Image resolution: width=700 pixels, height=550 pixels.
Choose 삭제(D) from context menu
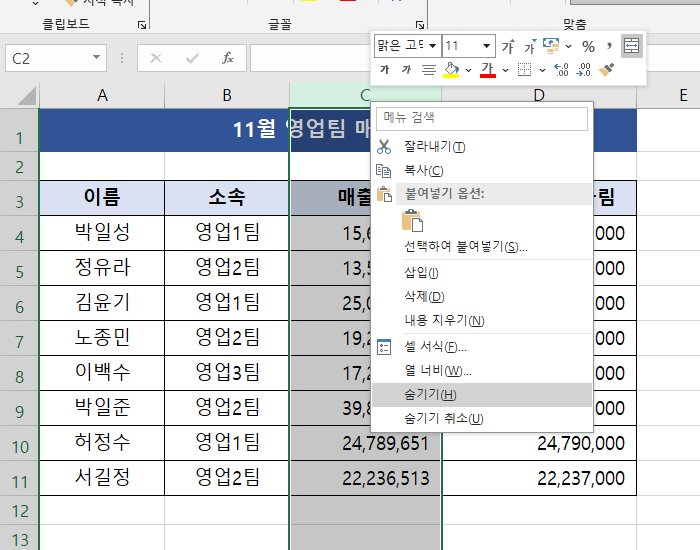(482, 296)
